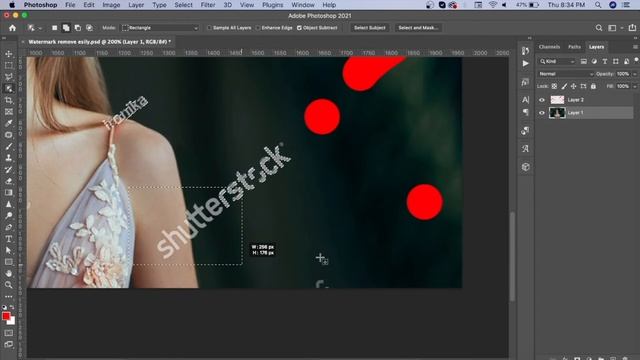Open the Fill slider dropdown arrow
This screenshot has height=360, width=640.
point(634,86)
